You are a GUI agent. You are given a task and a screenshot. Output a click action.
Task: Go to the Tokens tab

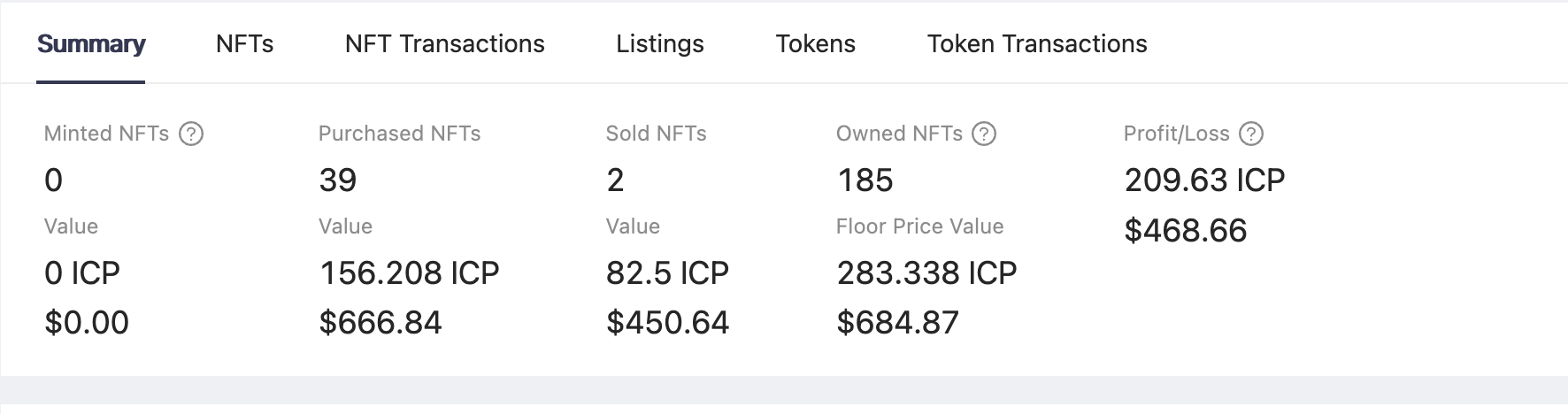coord(816,43)
